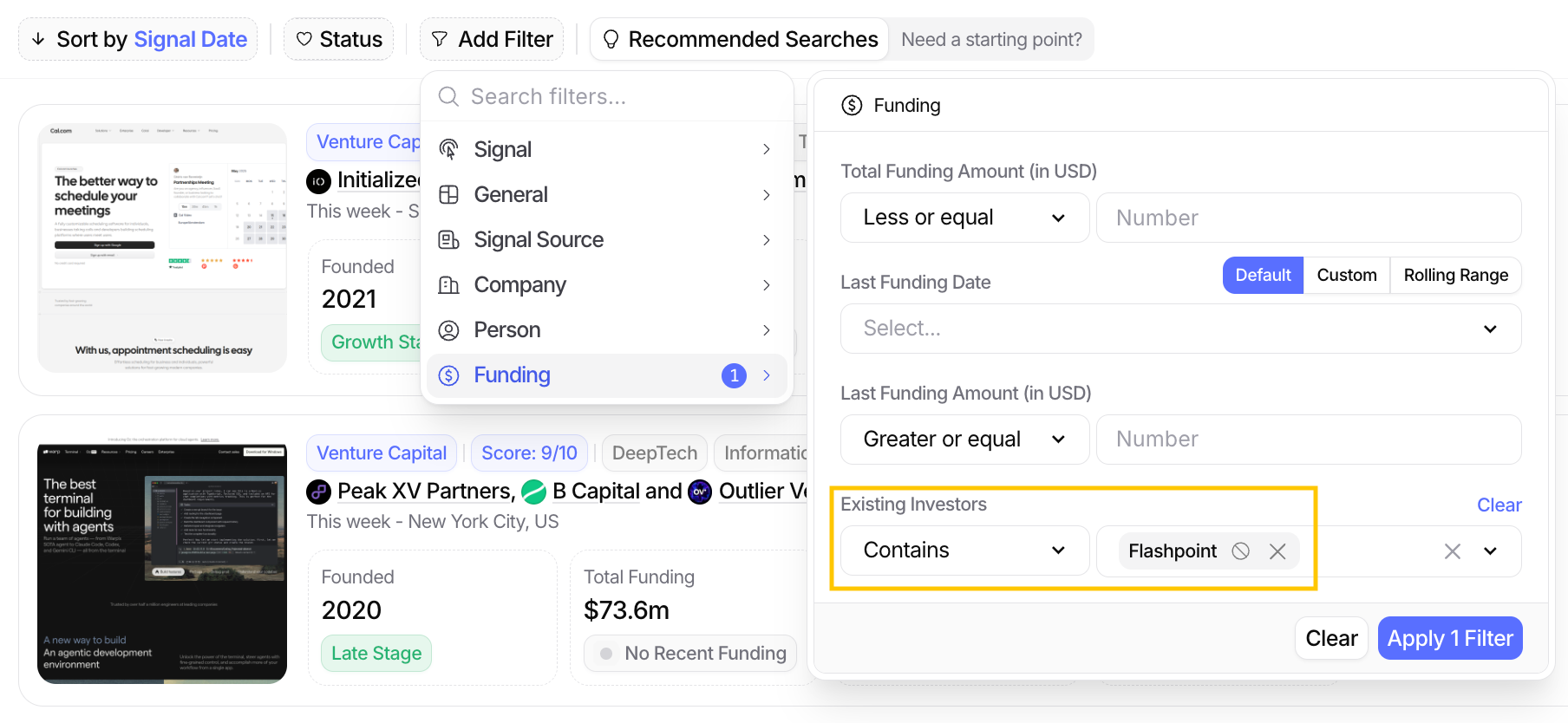Click the search magnifier icon in filters

[448, 96]
